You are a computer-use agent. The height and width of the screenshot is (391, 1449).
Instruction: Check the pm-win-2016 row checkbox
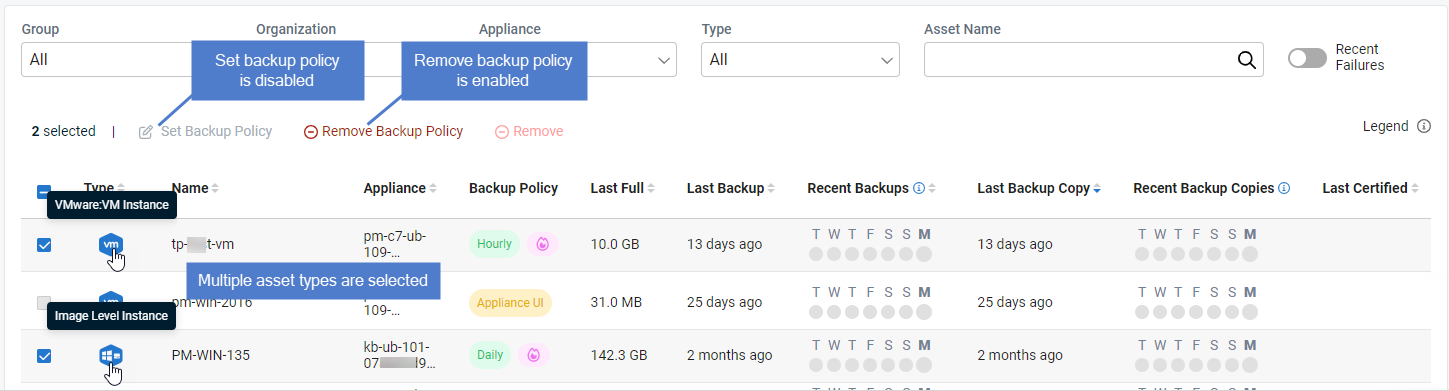44,302
